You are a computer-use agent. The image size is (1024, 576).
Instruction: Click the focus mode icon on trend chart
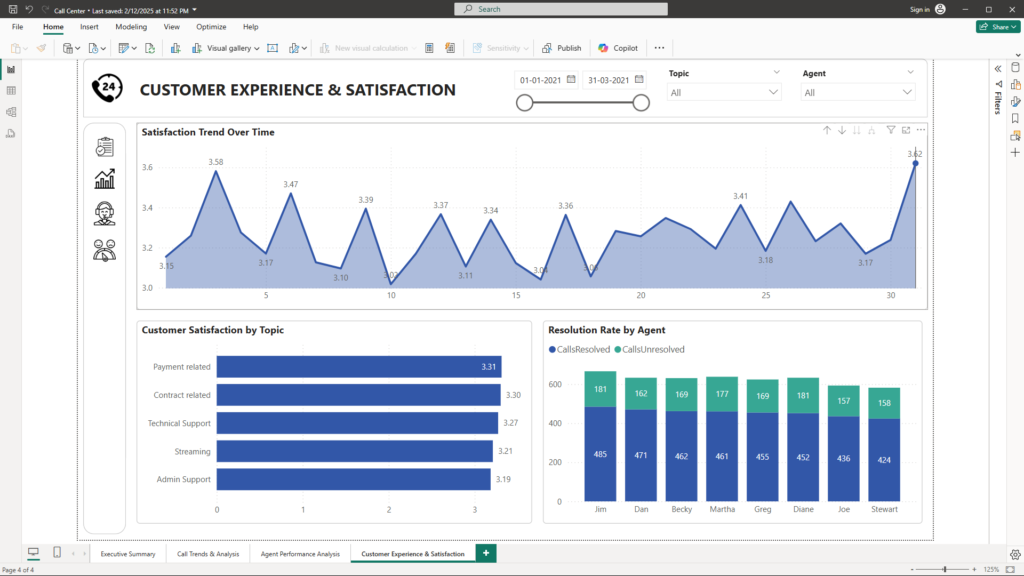coord(906,130)
